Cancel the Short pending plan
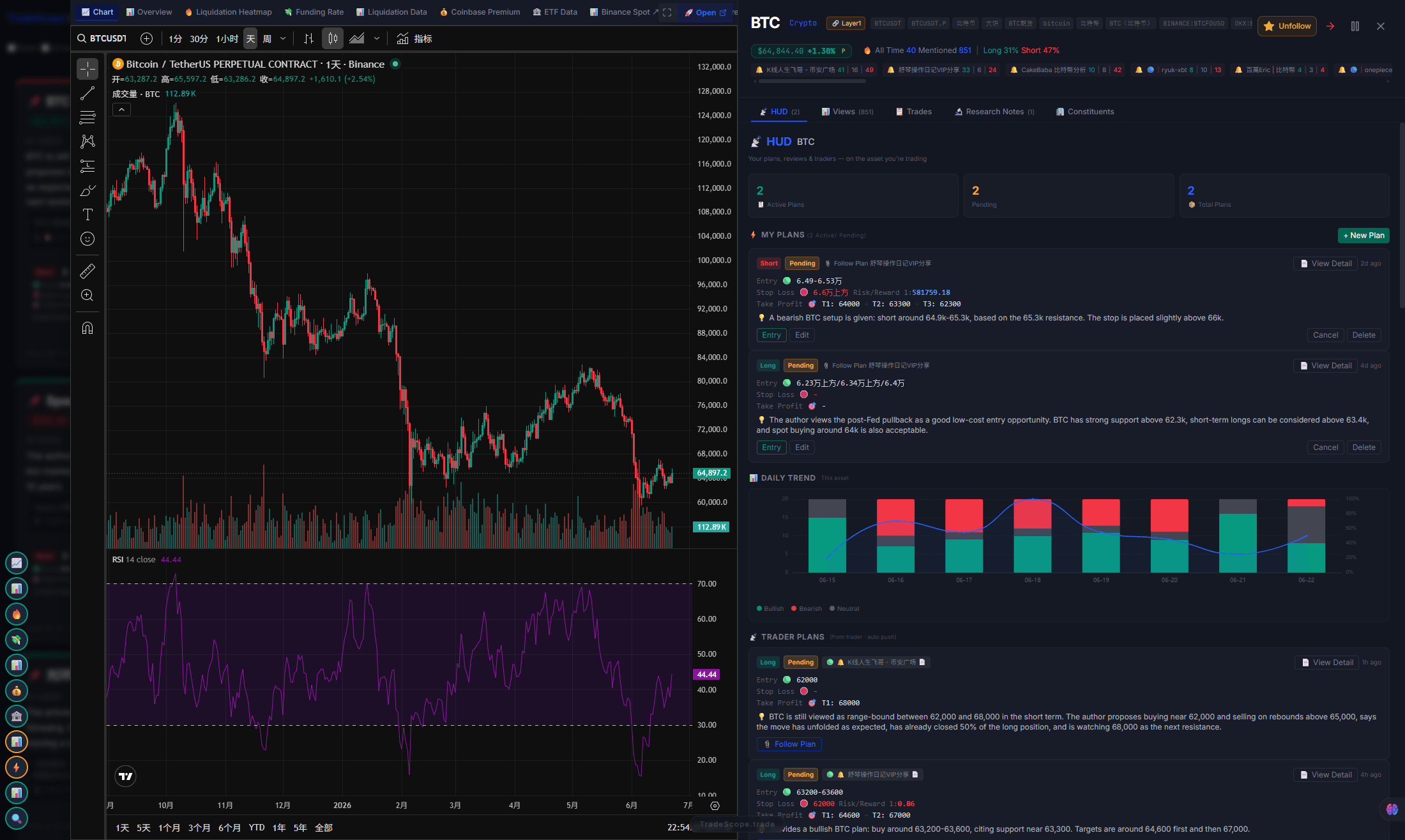 pyautogui.click(x=1325, y=335)
